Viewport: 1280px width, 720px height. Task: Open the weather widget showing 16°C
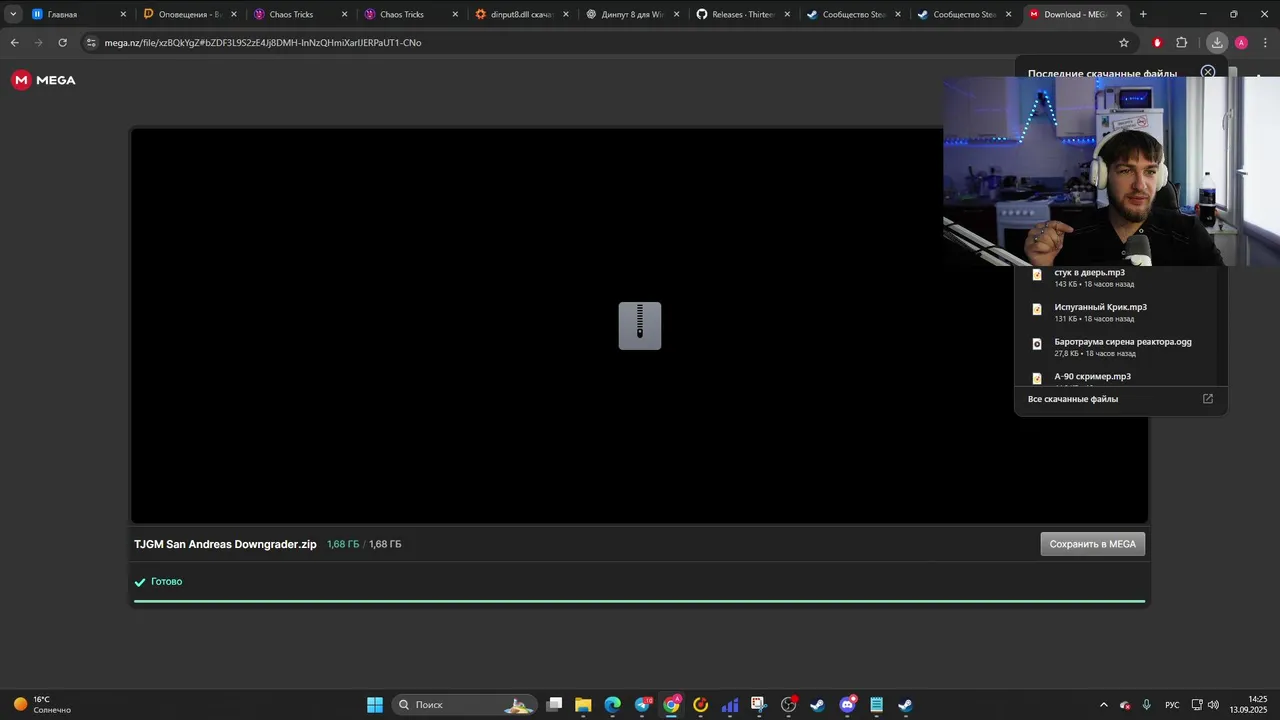click(42, 705)
